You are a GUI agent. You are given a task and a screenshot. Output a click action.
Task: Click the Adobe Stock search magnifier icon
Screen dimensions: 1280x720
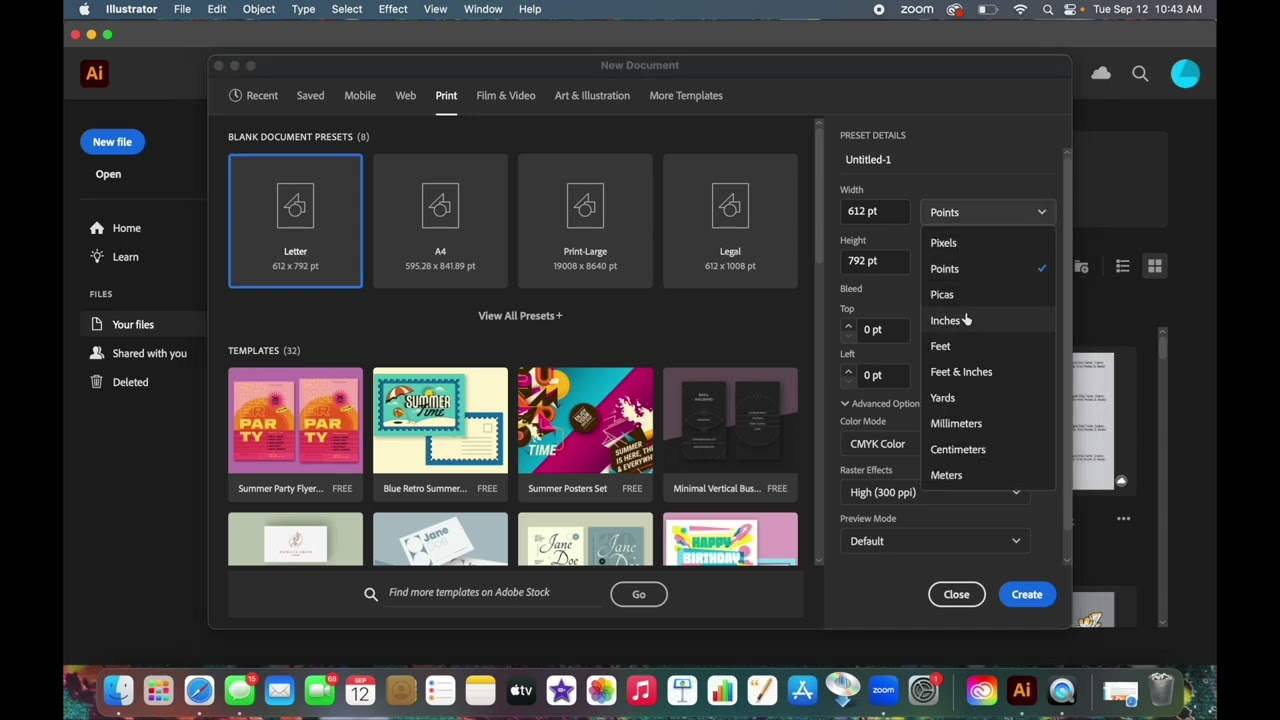click(x=371, y=594)
